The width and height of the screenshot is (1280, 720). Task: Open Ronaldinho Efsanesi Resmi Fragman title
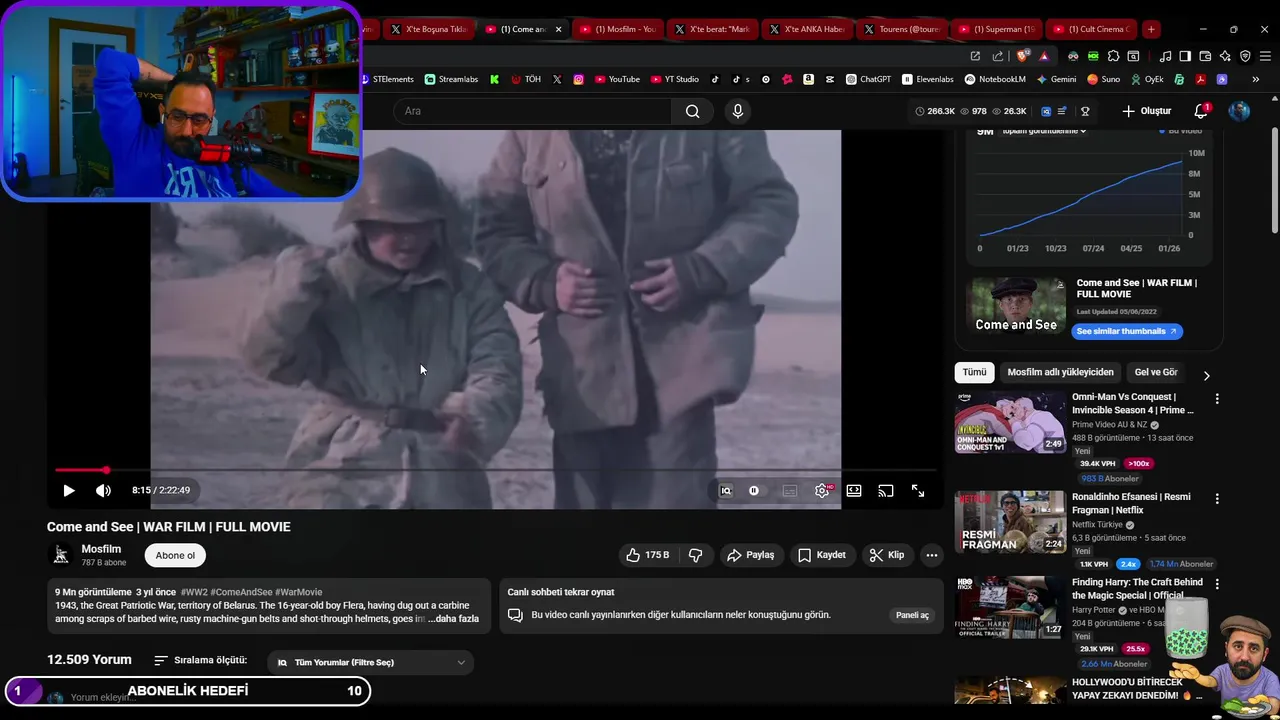click(x=1131, y=503)
